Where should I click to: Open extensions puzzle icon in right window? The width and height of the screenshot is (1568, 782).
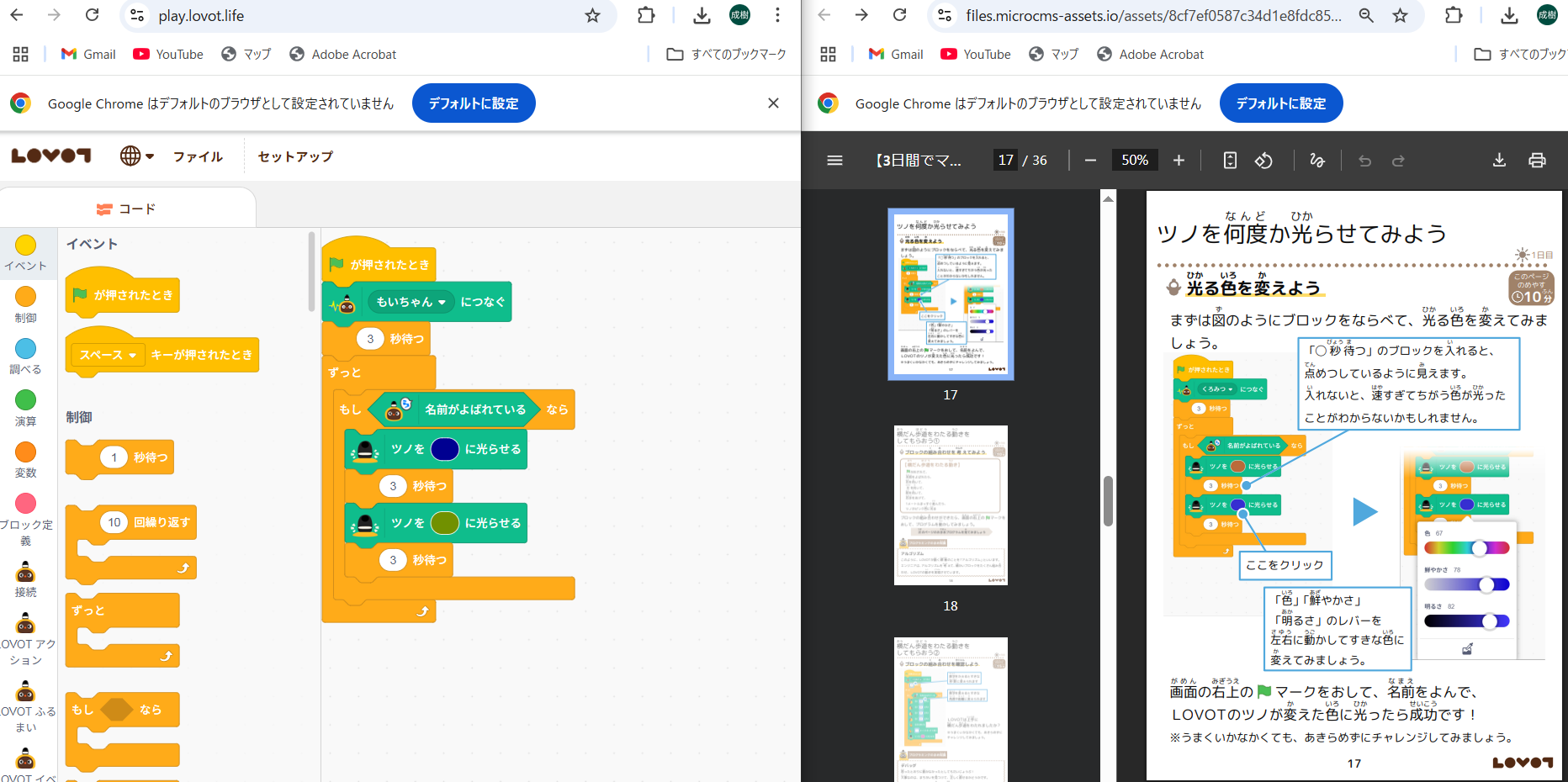point(1454,15)
